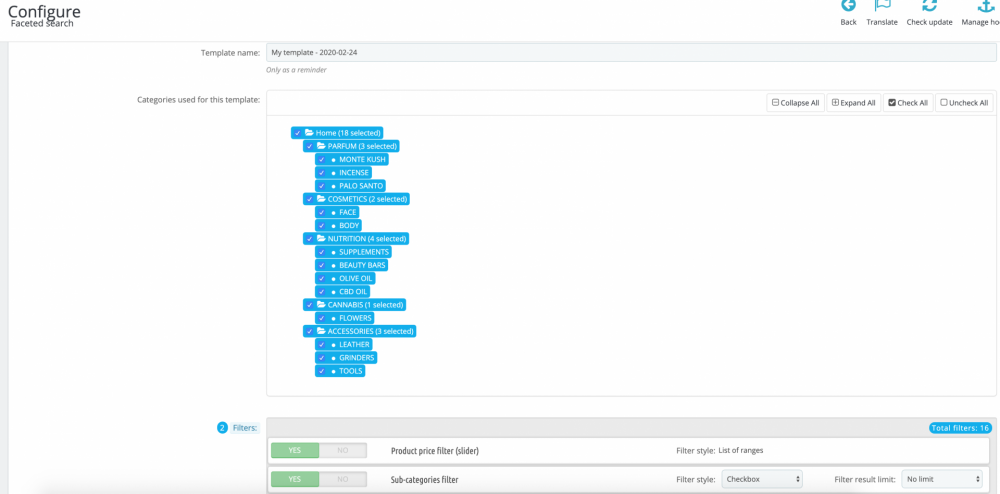The width and height of the screenshot is (1000, 494).
Task: Click the Sub-categories filter text
Action: (424, 479)
